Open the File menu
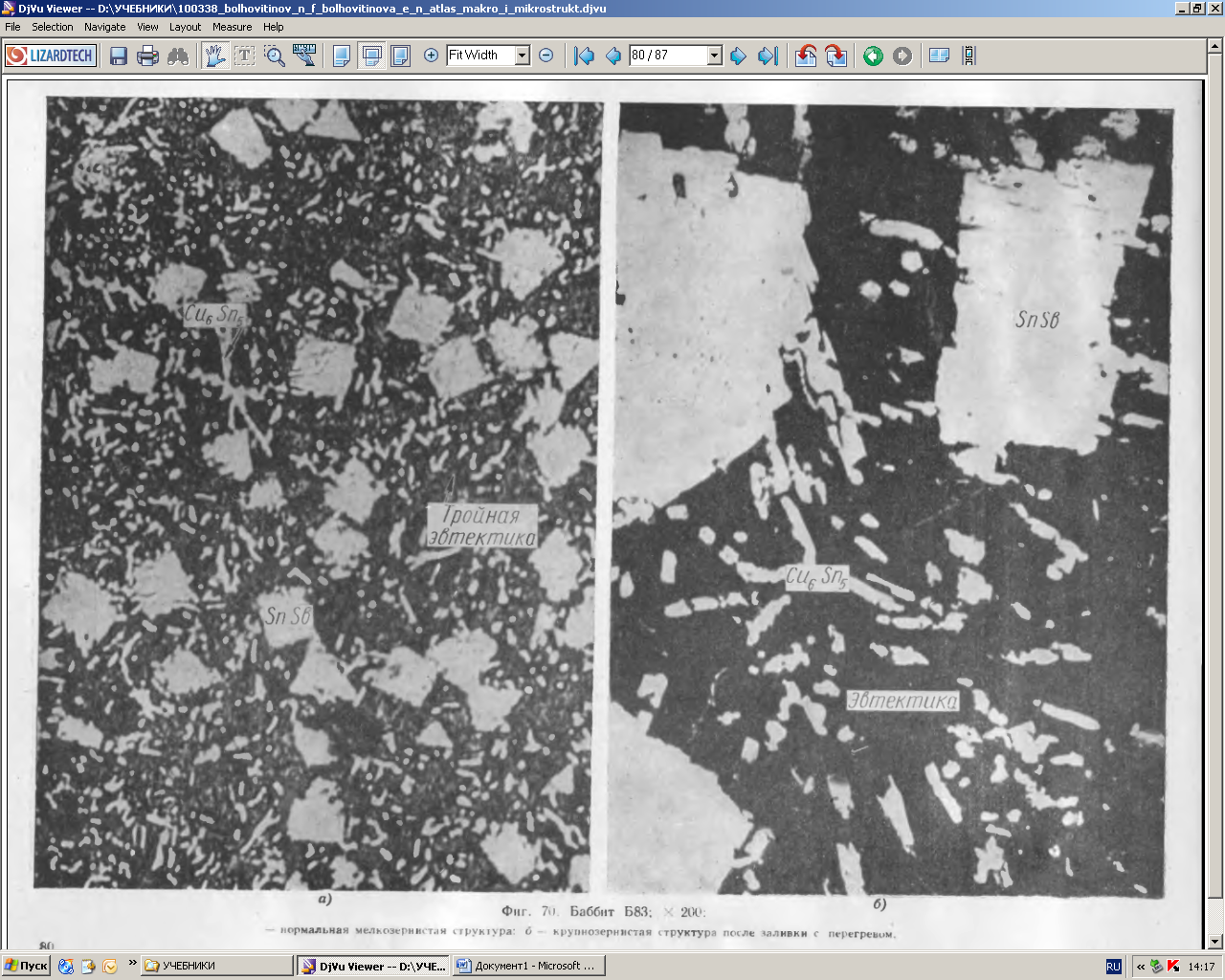Screen dimensions: 1225x980 tap(12, 27)
